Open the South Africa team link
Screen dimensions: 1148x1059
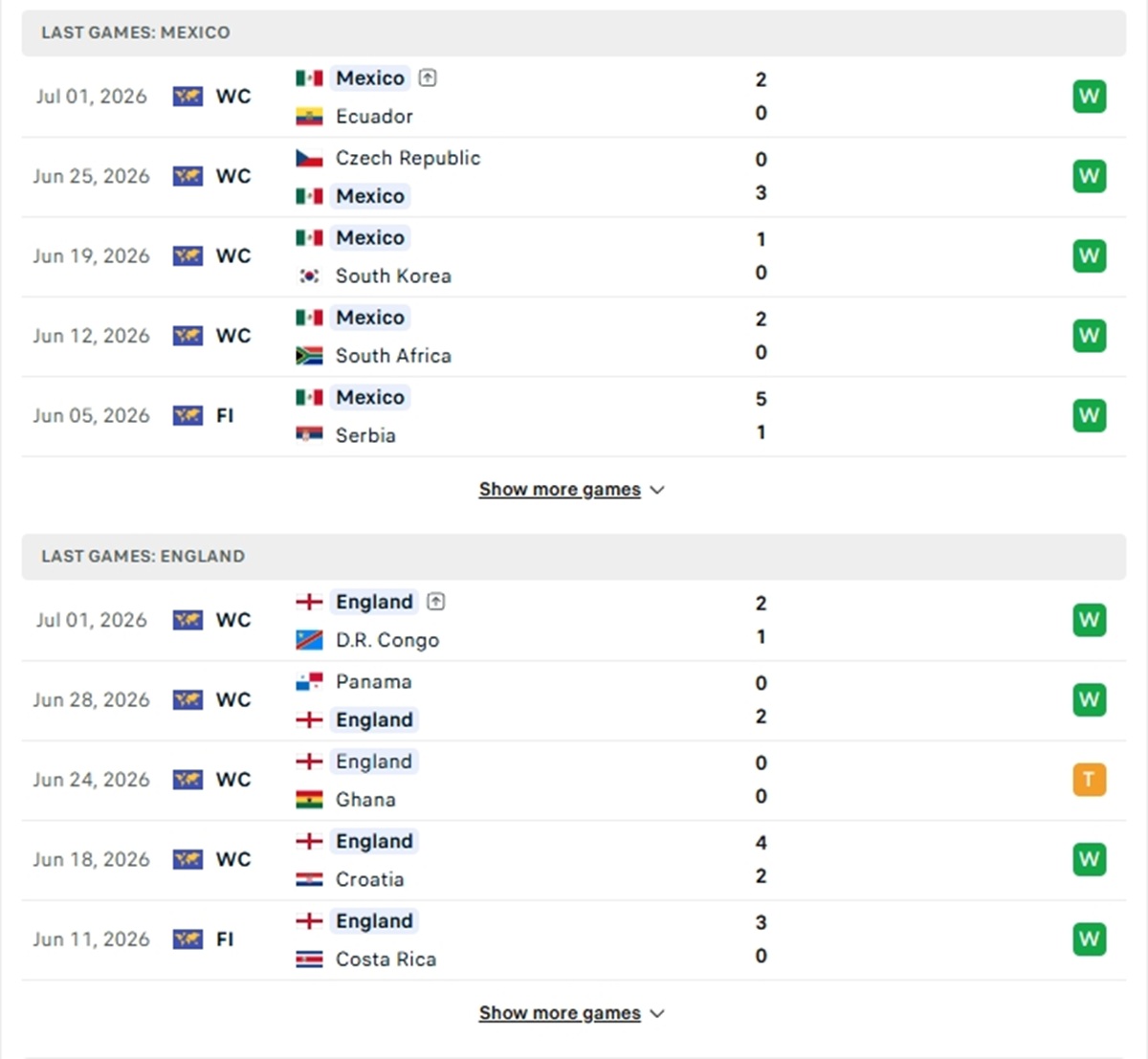point(393,356)
